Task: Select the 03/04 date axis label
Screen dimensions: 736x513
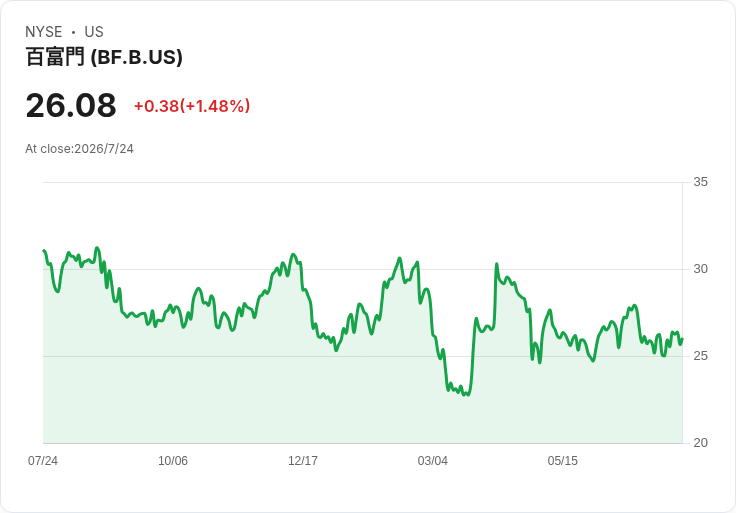Action: tap(433, 461)
